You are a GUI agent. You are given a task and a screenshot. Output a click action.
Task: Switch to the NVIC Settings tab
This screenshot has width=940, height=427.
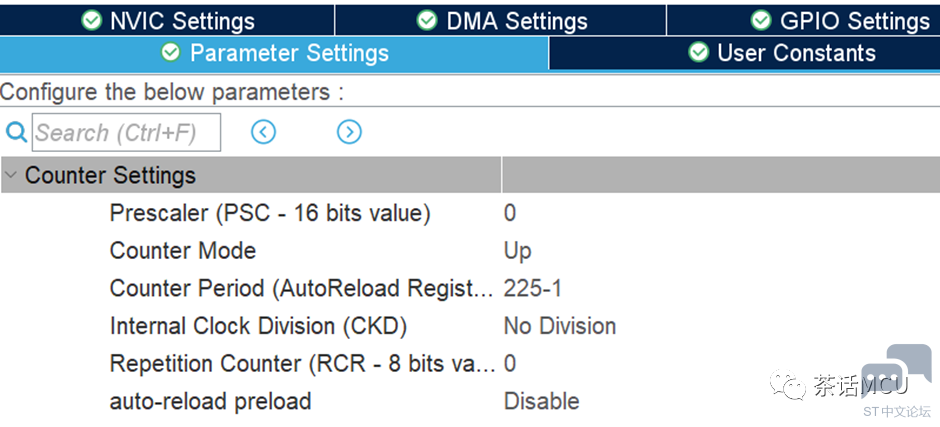(167, 20)
